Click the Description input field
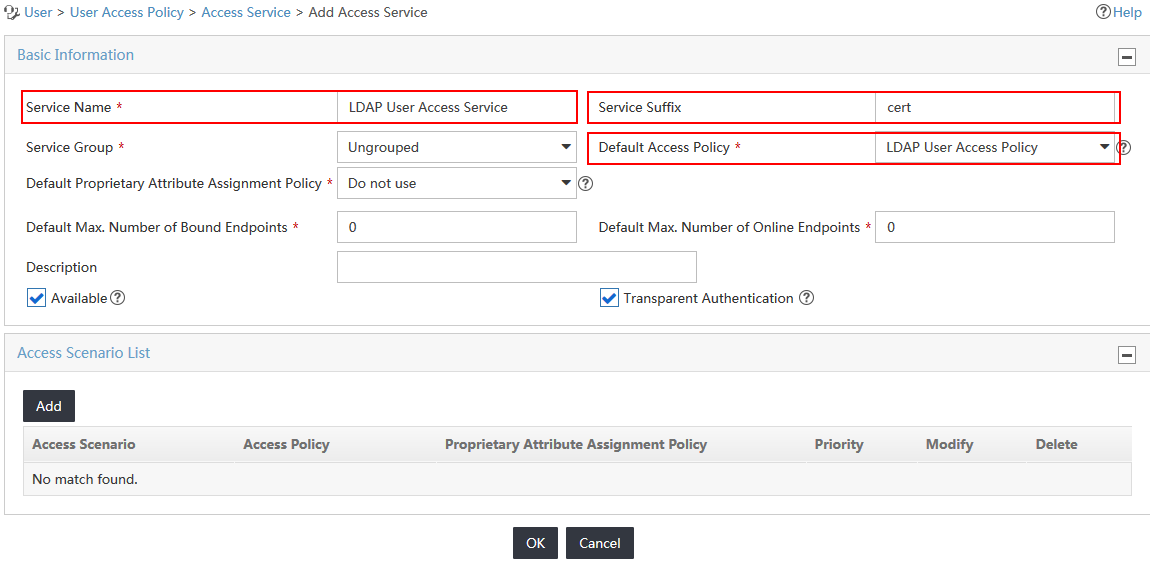 tap(517, 267)
